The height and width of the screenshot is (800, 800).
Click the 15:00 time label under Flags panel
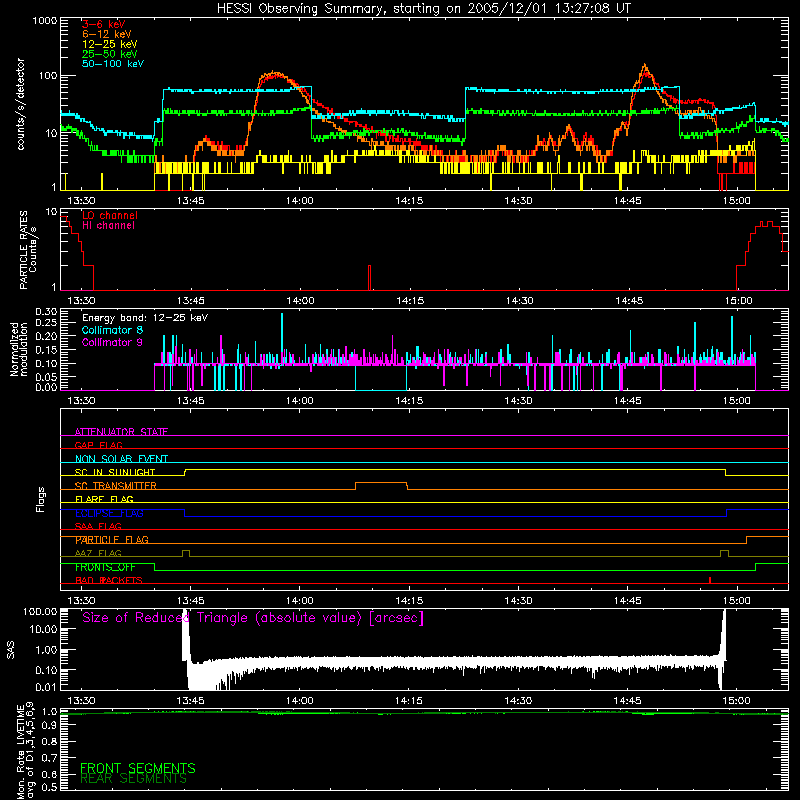[x=737, y=601]
